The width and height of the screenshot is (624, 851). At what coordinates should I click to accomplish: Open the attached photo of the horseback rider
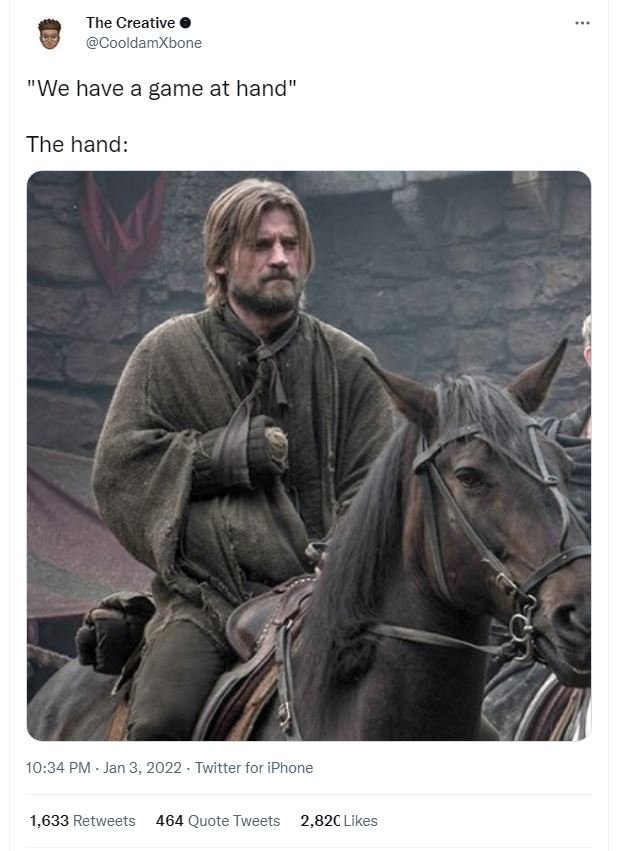pyautogui.click(x=309, y=456)
